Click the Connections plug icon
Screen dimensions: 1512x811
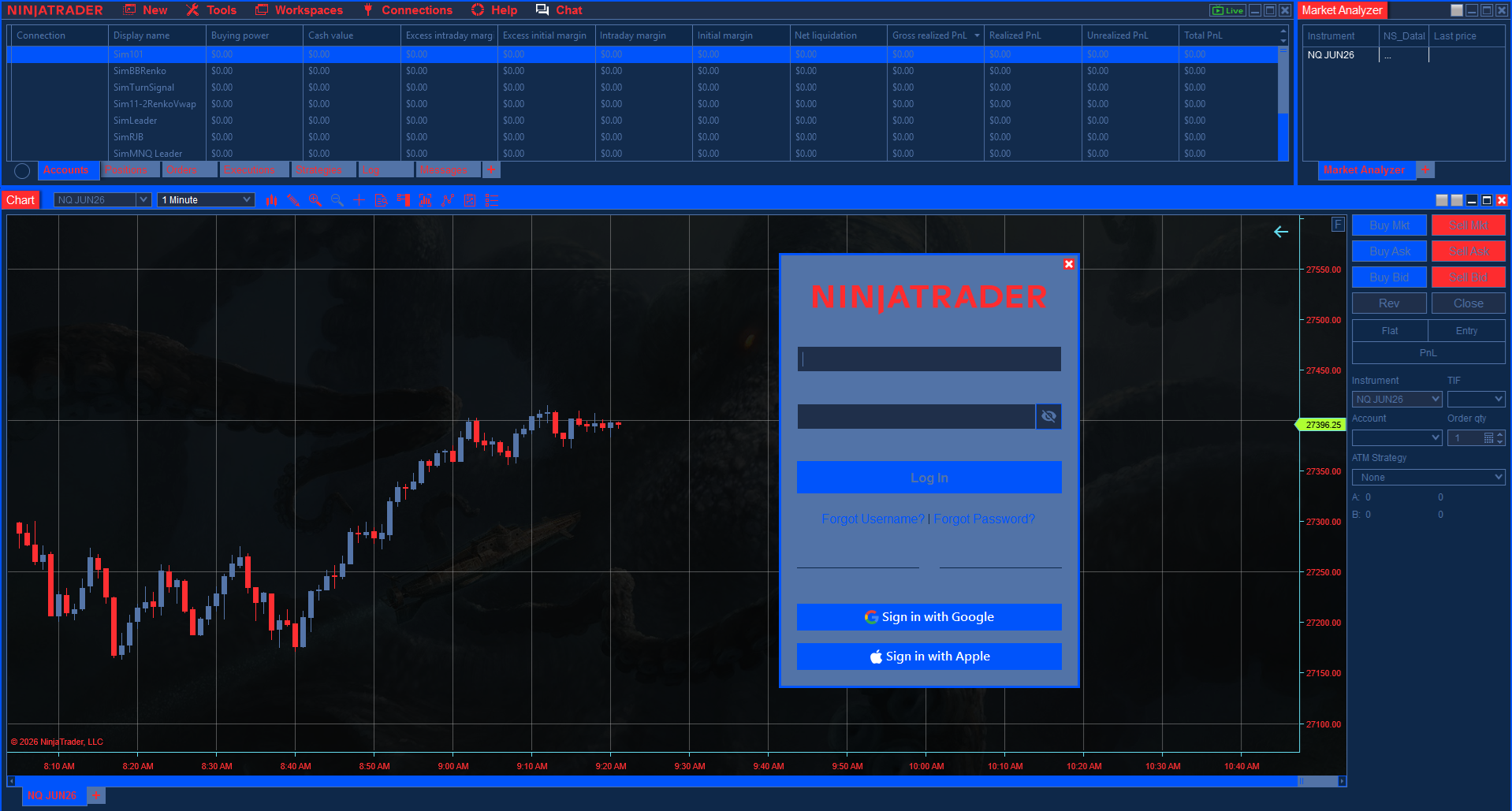pyautogui.click(x=368, y=10)
